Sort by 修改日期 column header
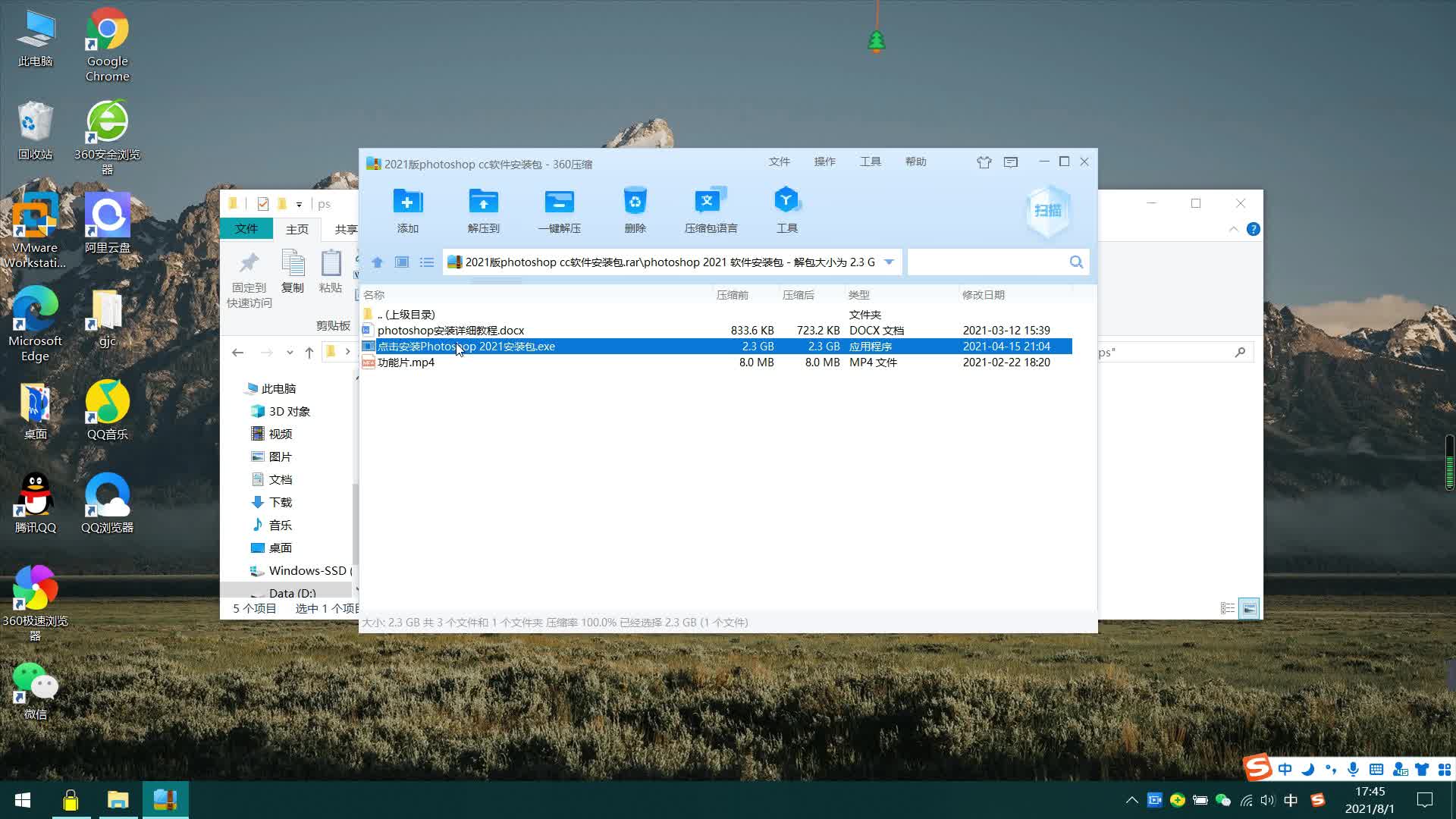The height and width of the screenshot is (819, 1456). coord(1015,295)
